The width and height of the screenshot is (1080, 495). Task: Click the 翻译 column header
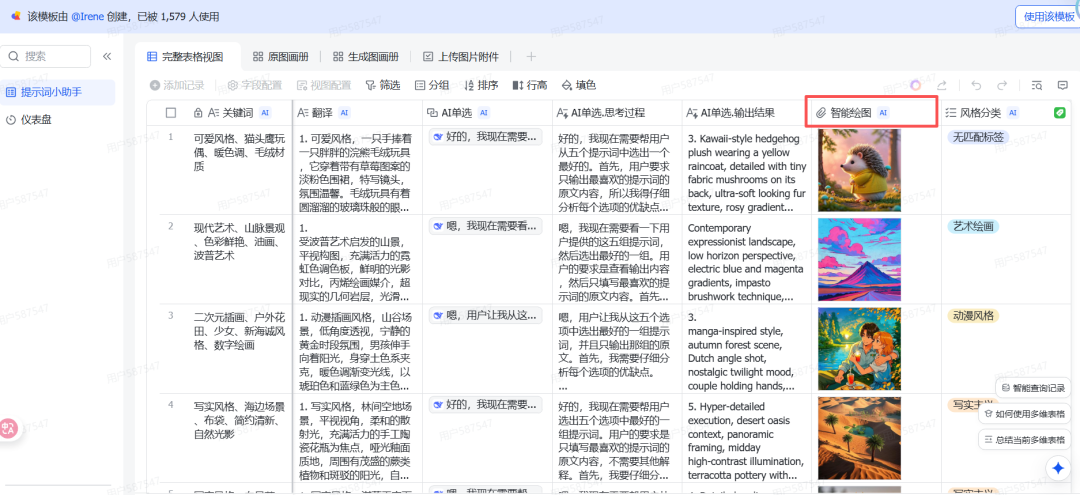pos(357,112)
